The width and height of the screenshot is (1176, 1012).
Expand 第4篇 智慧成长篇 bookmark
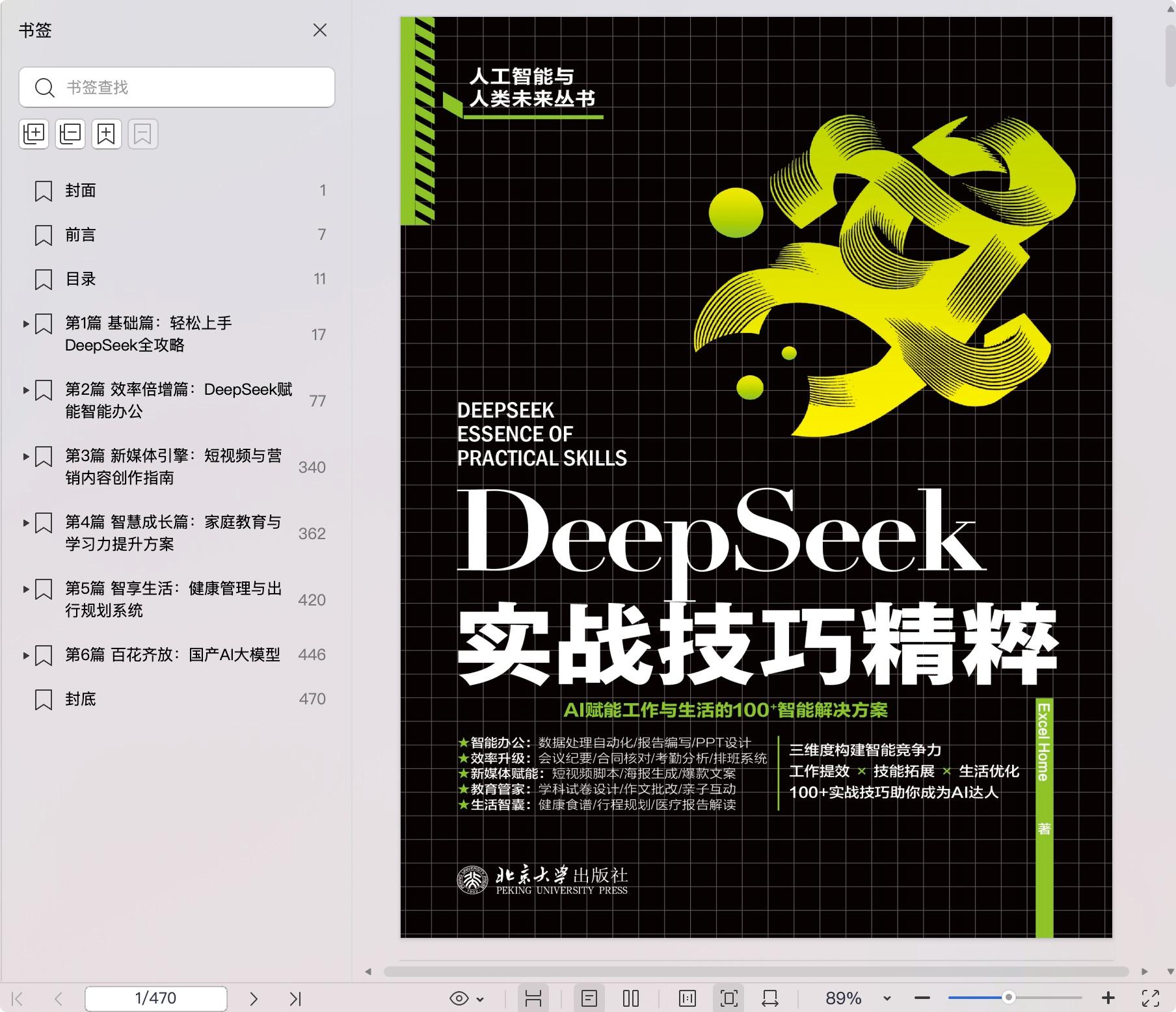tap(26, 522)
